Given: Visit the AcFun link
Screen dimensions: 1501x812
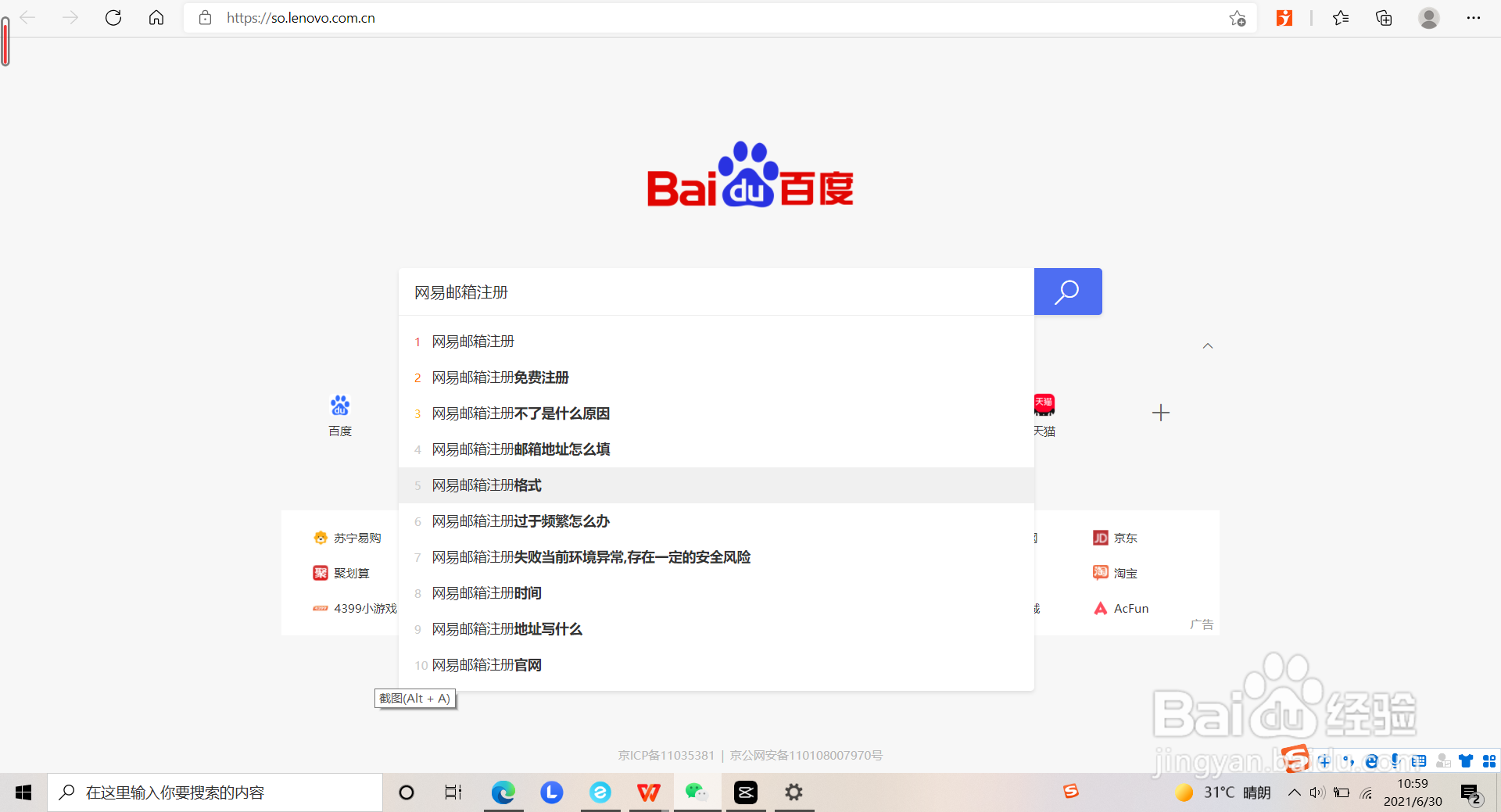Looking at the screenshot, I should click(1130, 608).
